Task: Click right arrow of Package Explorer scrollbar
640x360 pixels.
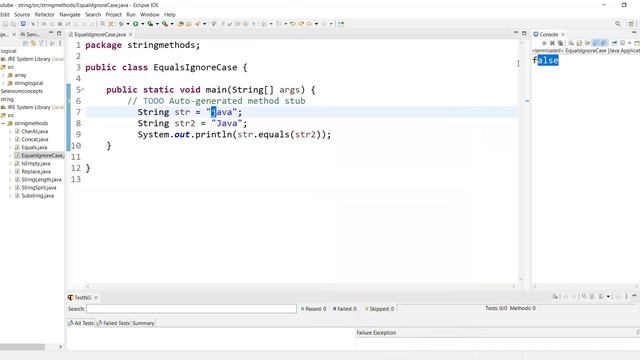Action: (60, 347)
